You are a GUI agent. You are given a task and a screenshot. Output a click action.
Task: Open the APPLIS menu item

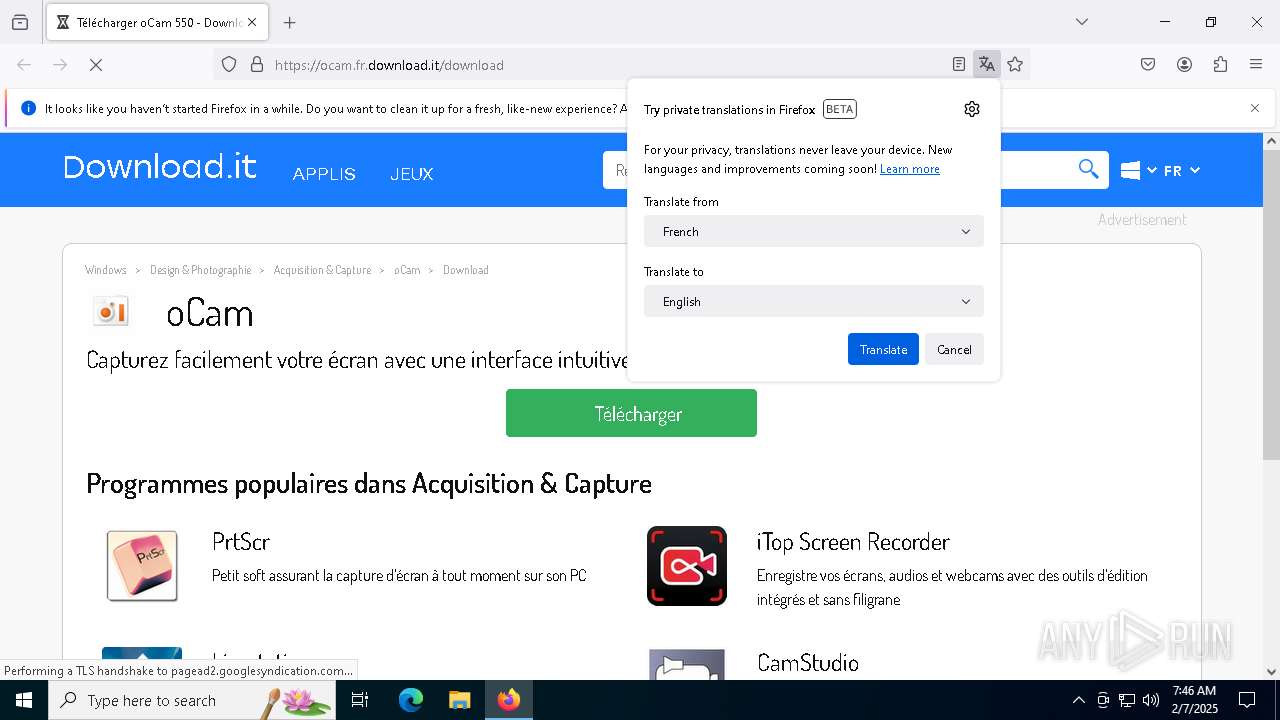click(x=324, y=174)
